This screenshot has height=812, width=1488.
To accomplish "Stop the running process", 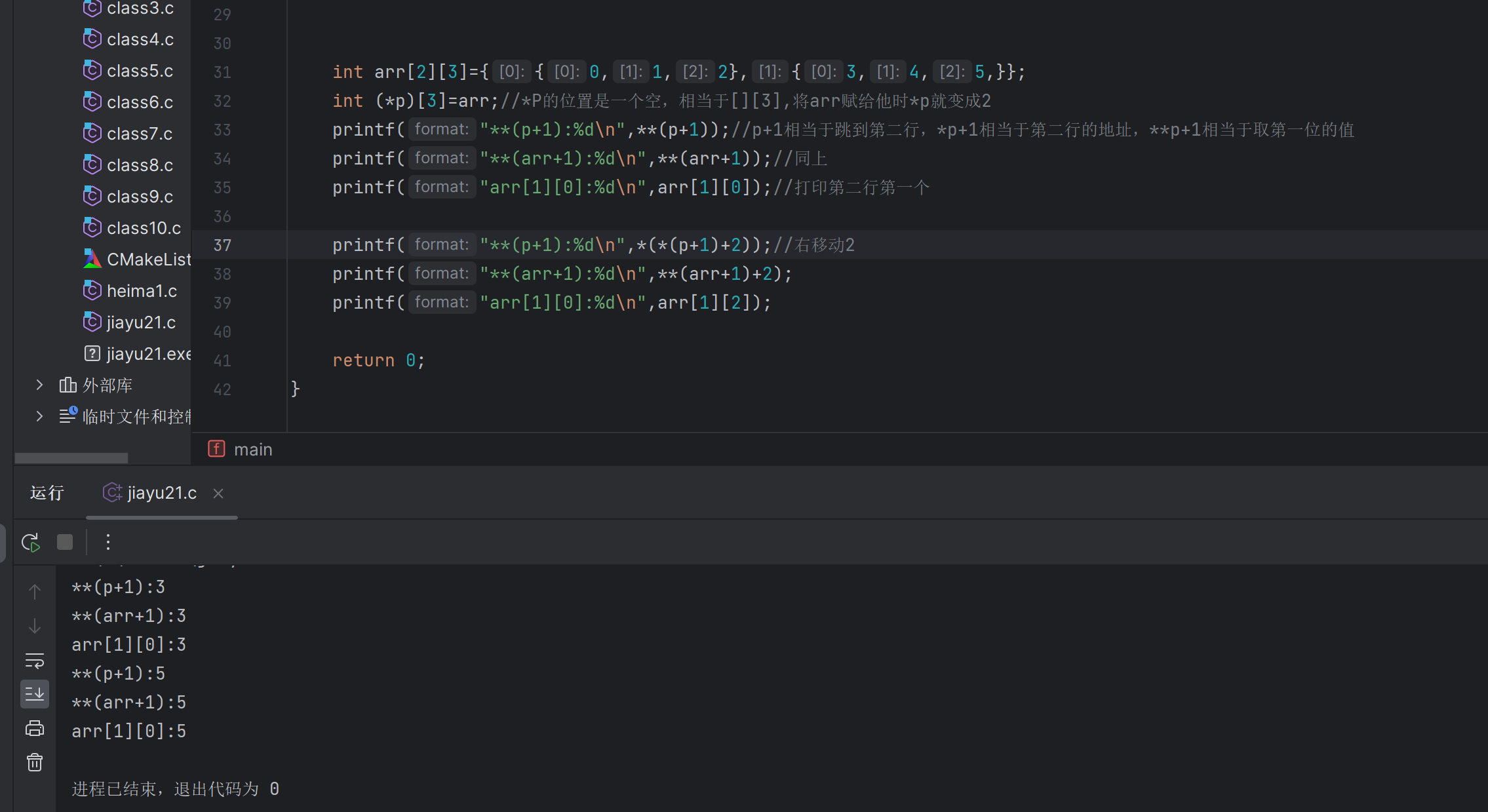I will [65, 542].
